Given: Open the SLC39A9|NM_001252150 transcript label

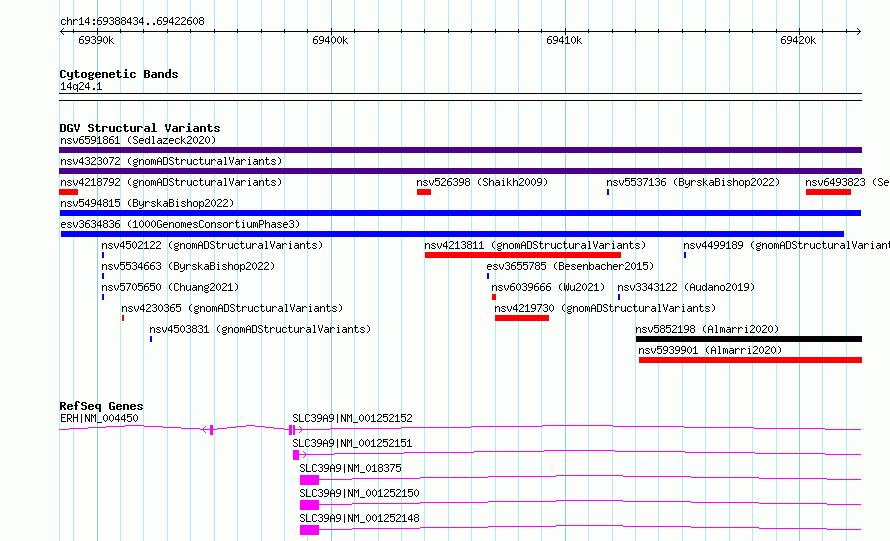Looking at the screenshot, I should pyautogui.click(x=359, y=493).
